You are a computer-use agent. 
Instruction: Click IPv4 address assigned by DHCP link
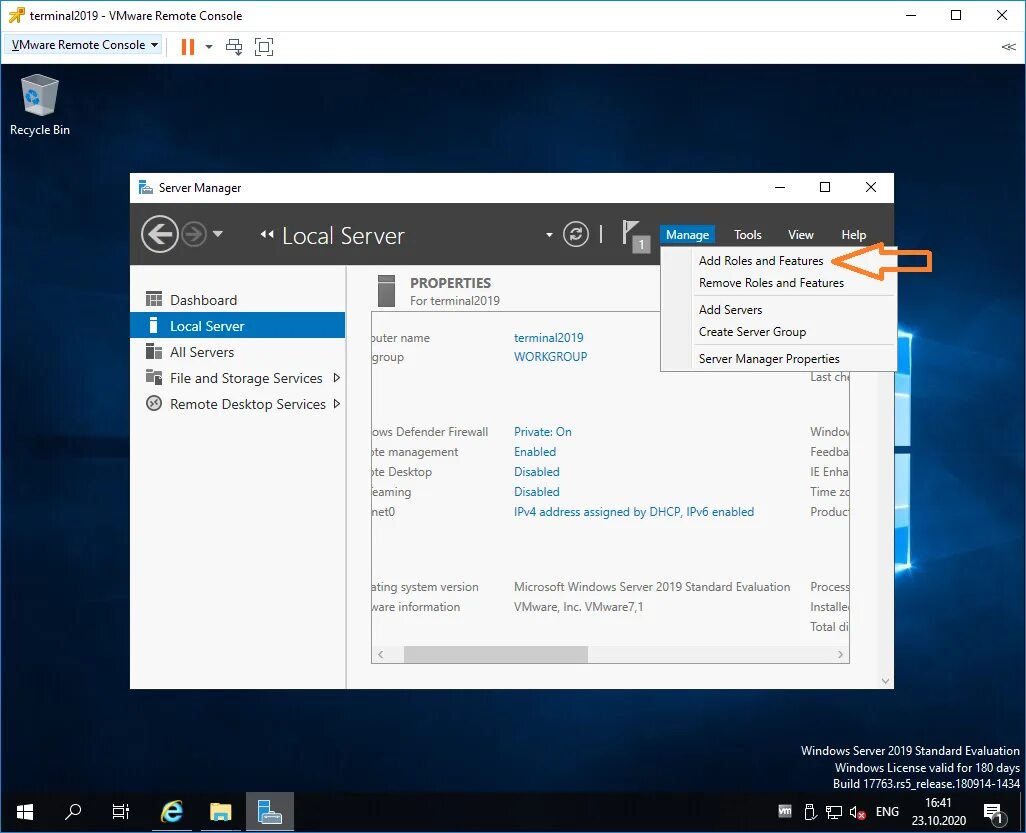633,512
